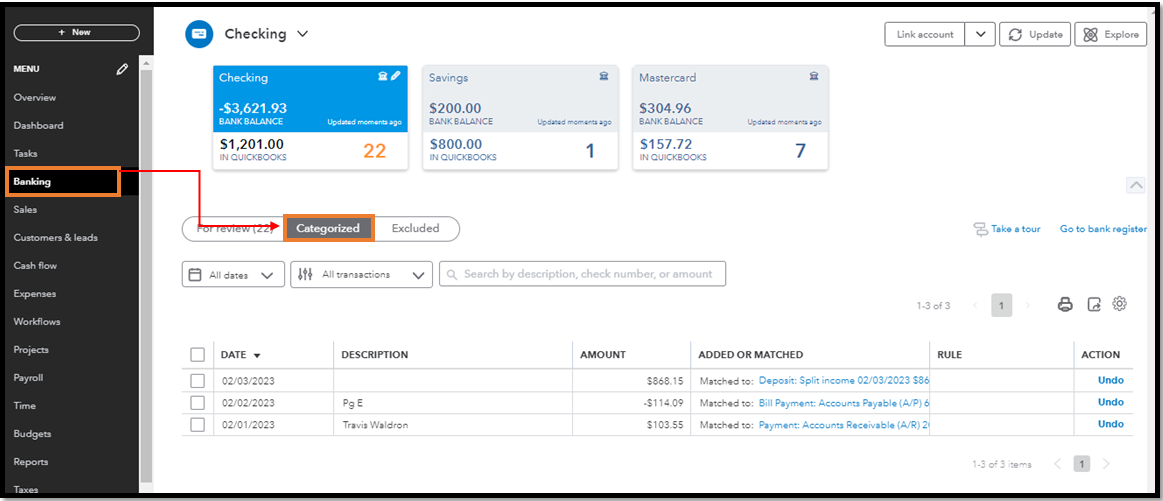Toggle the select-all checkbox in table header
1163x501 pixels.
(x=197, y=355)
